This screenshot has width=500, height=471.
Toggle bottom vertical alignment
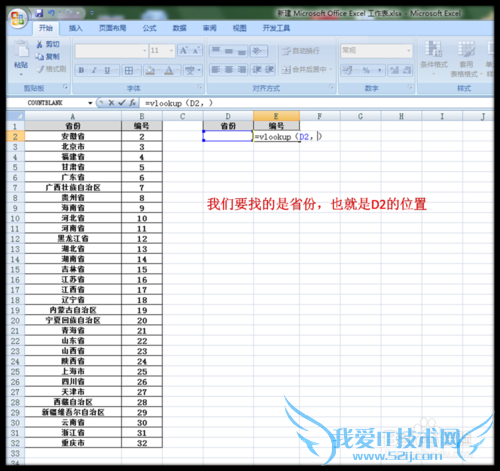coord(241,51)
